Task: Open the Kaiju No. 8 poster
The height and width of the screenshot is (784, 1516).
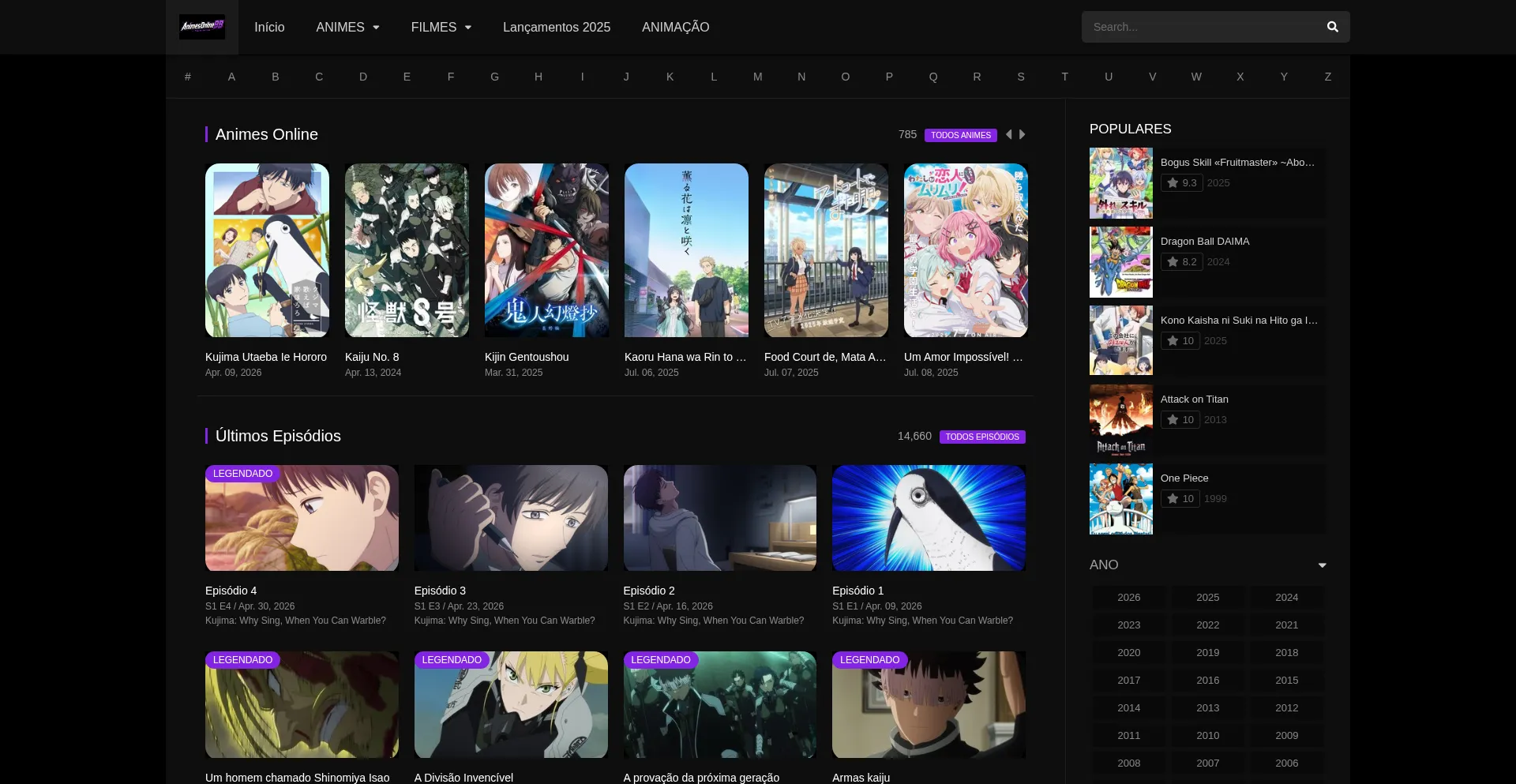Action: click(407, 250)
